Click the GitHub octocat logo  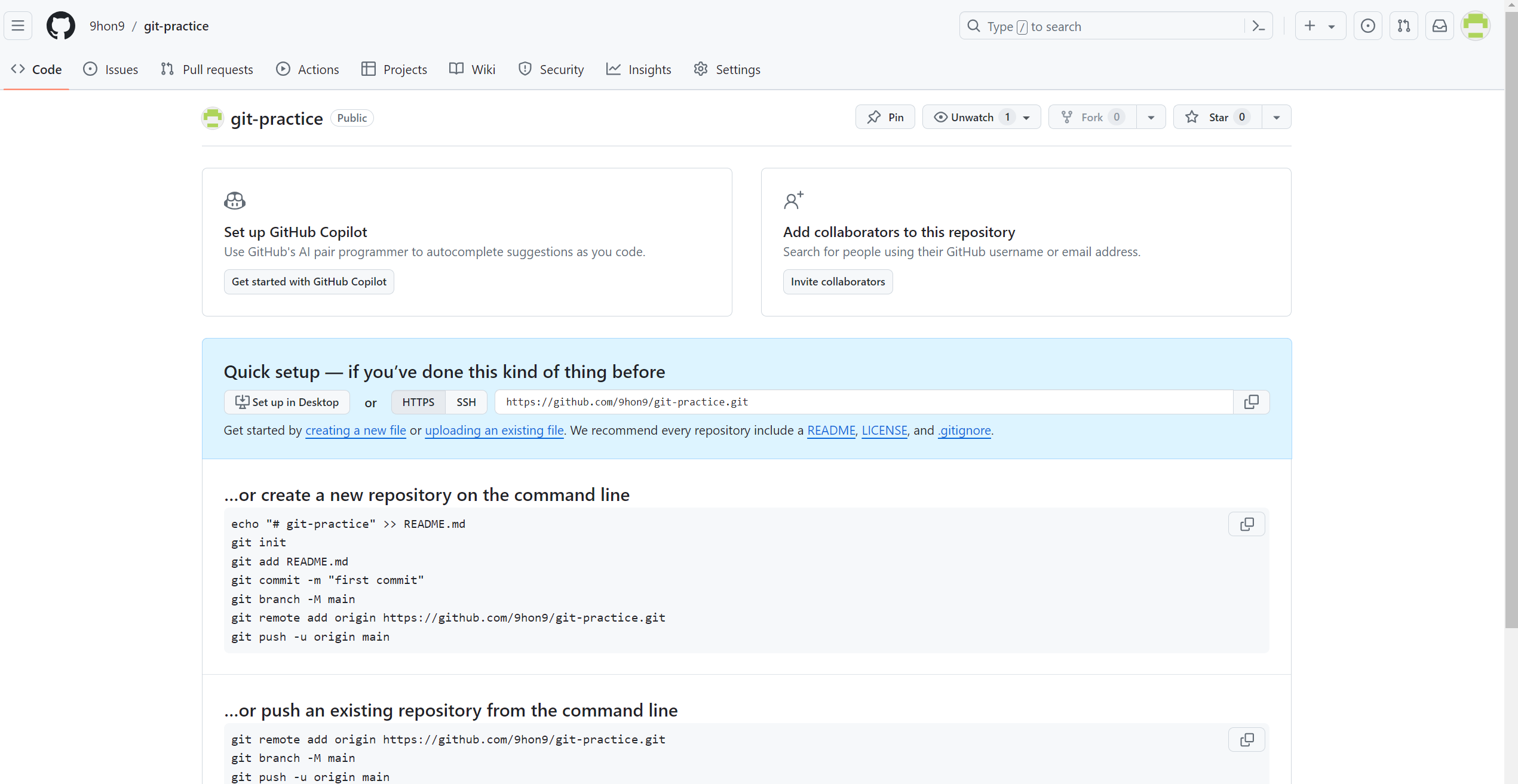pyautogui.click(x=61, y=26)
